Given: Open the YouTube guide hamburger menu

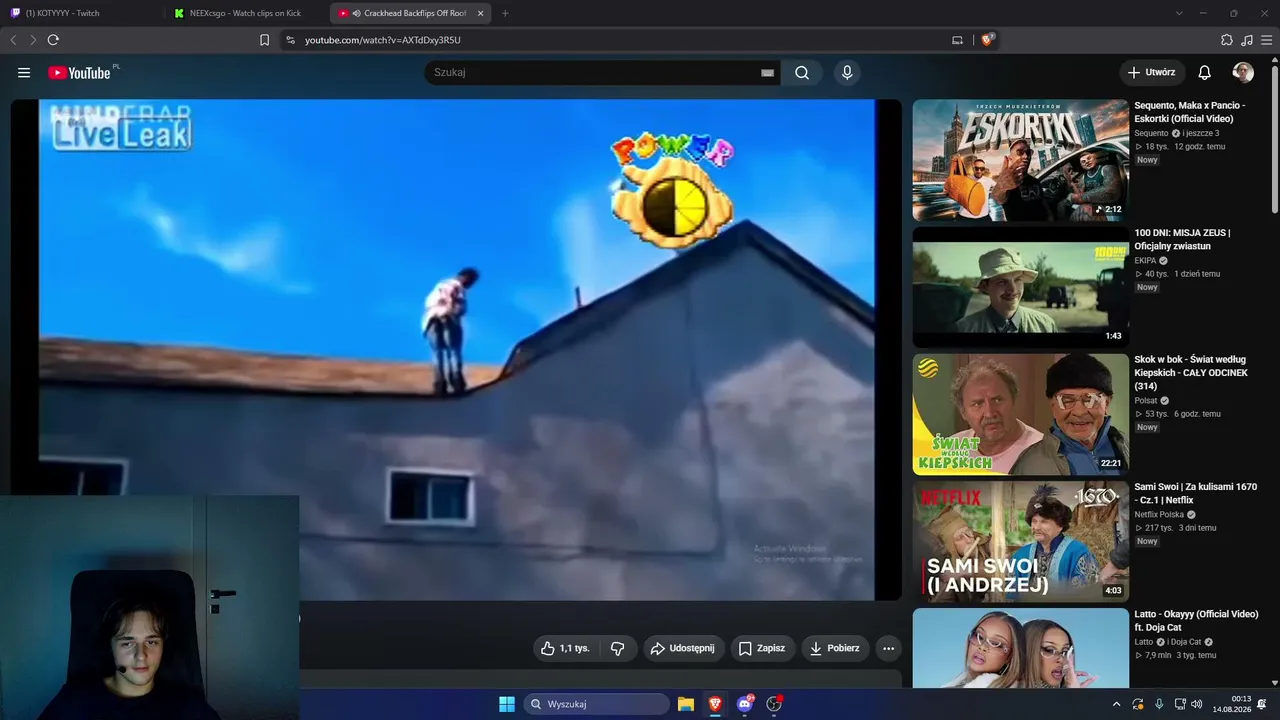Looking at the screenshot, I should tap(24, 73).
